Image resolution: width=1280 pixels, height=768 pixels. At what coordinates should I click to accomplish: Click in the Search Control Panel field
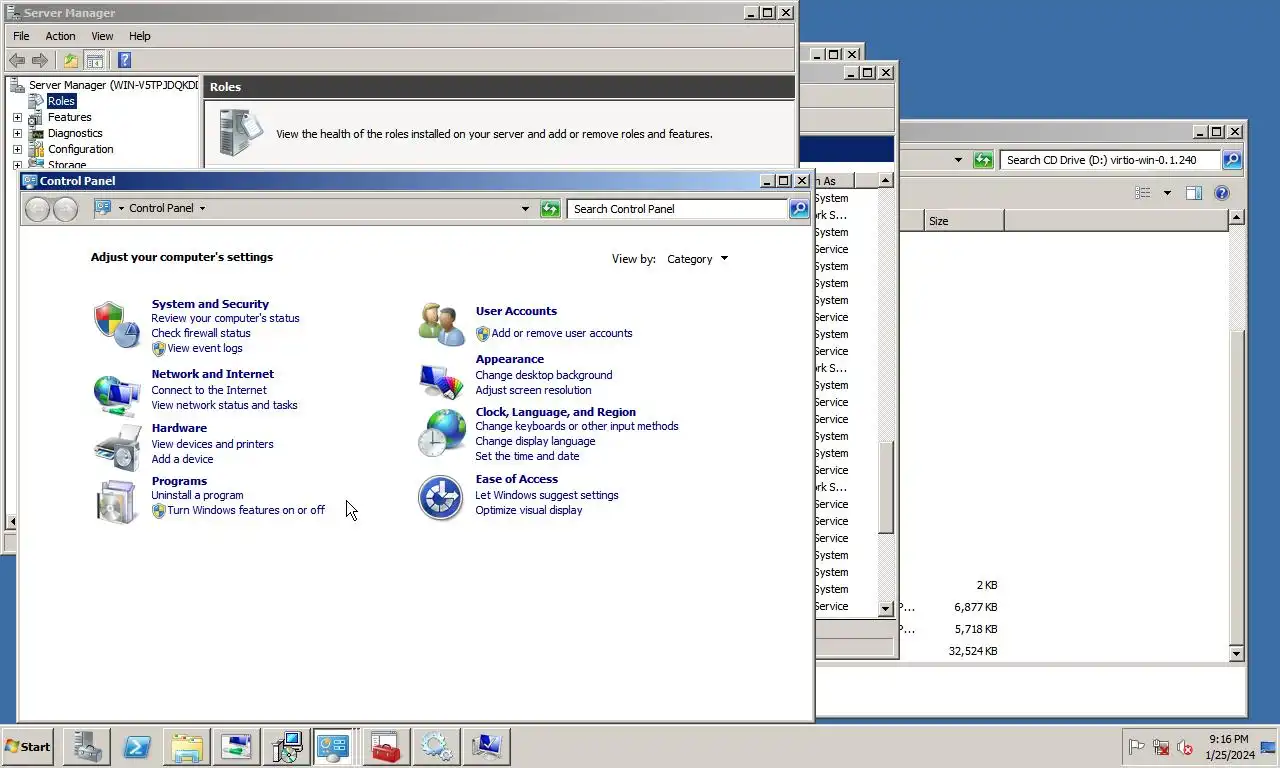[677, 208]
